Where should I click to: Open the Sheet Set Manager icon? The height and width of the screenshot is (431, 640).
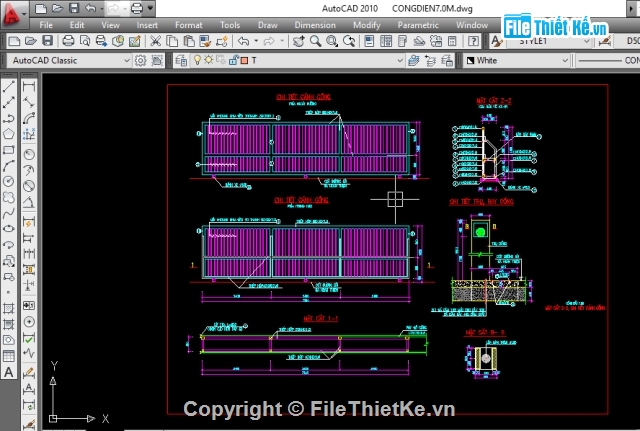(419, 41)
